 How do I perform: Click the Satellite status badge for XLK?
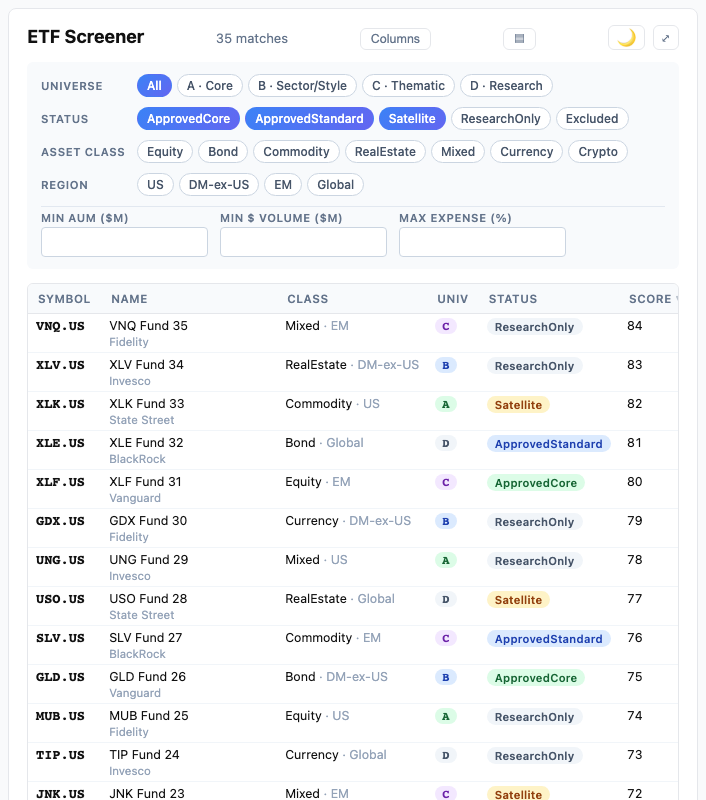tap(518, 405)
